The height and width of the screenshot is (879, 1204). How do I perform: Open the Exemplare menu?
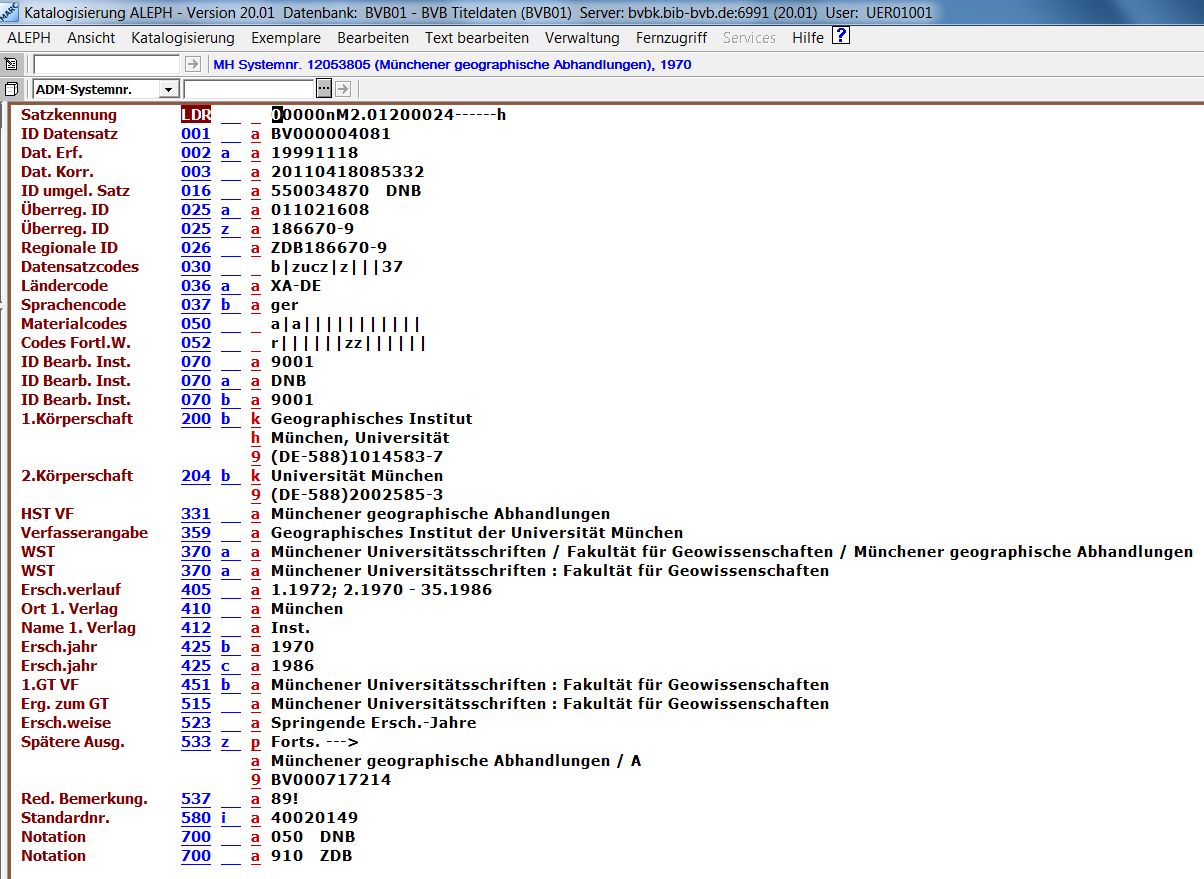(x=286, y=38)
